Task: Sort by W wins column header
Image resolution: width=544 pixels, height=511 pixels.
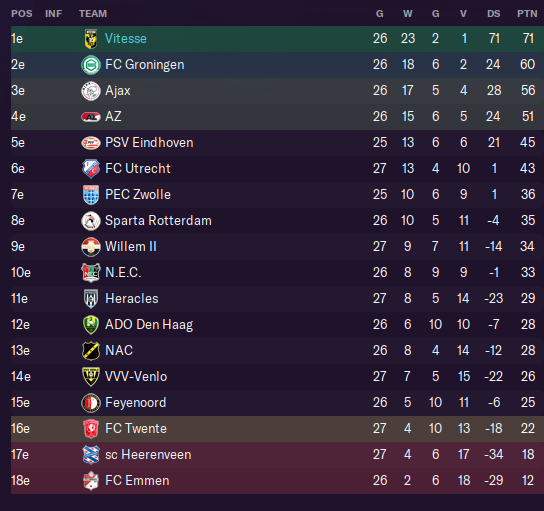Action: (x=408, y=14)
